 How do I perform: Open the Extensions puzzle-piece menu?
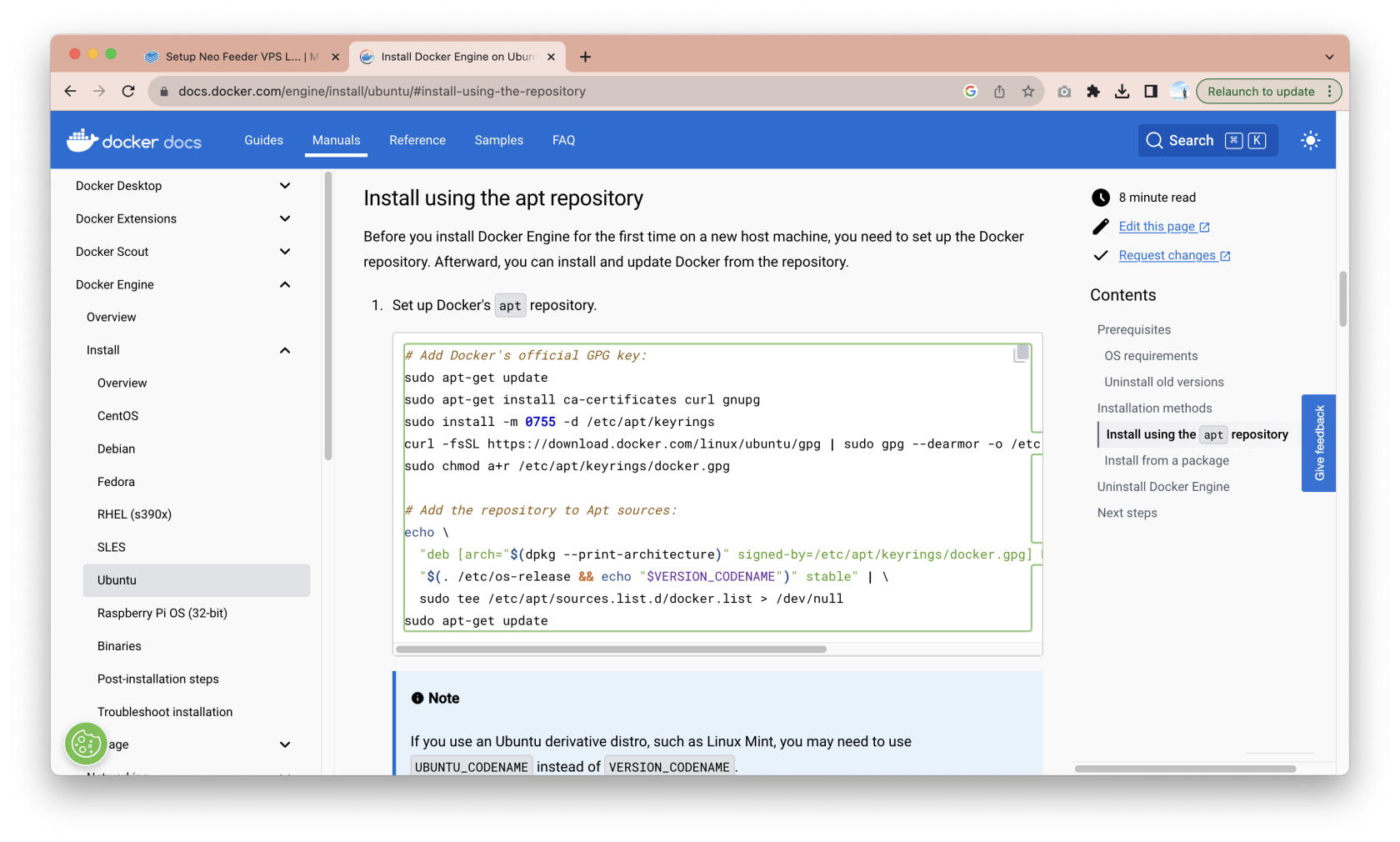coord(1093,92)
